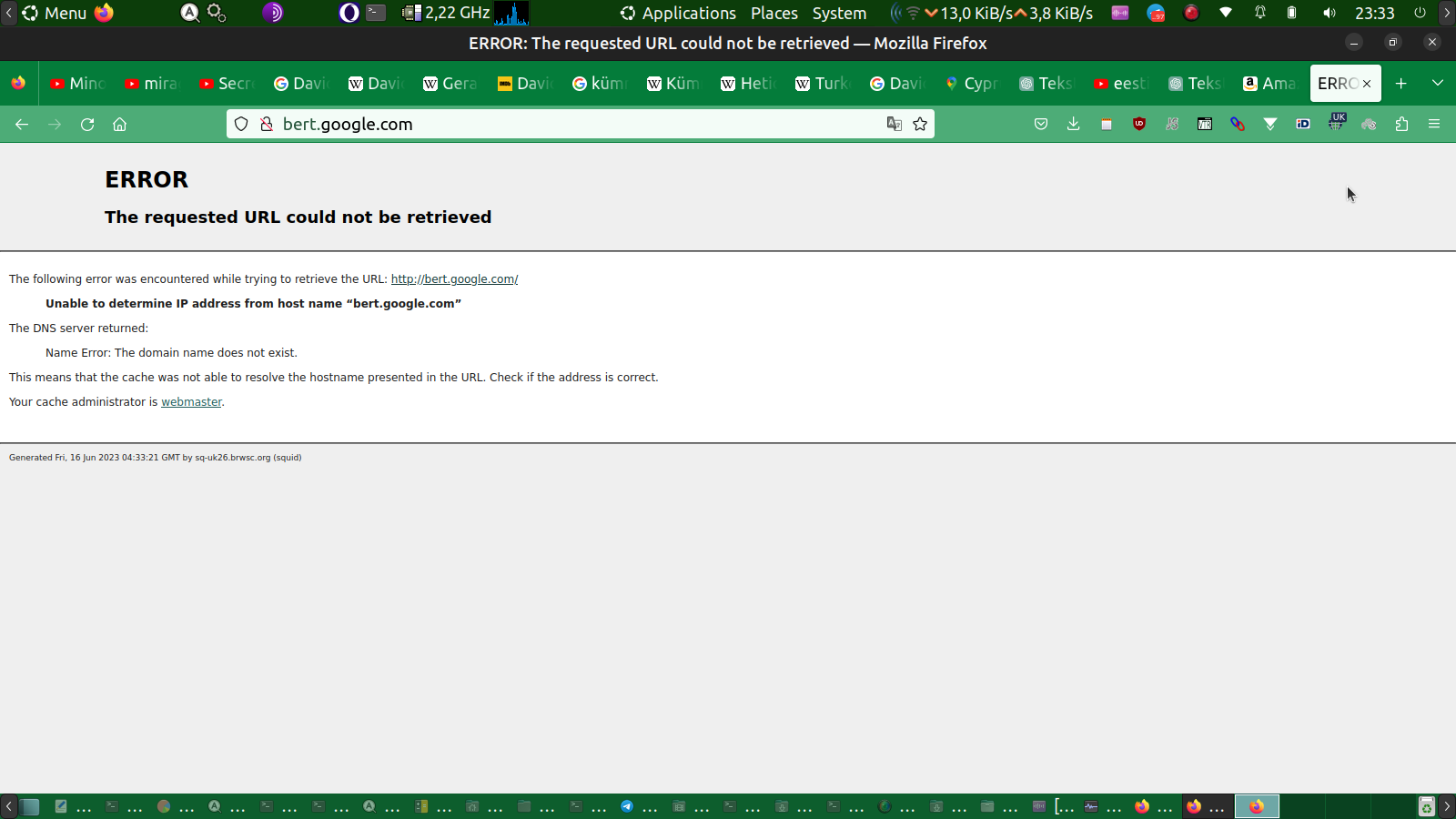Viewport: 1456px width, 819px height.
Task: Open the power/shutdown menu icon
Action: (x=1420, y=14)
